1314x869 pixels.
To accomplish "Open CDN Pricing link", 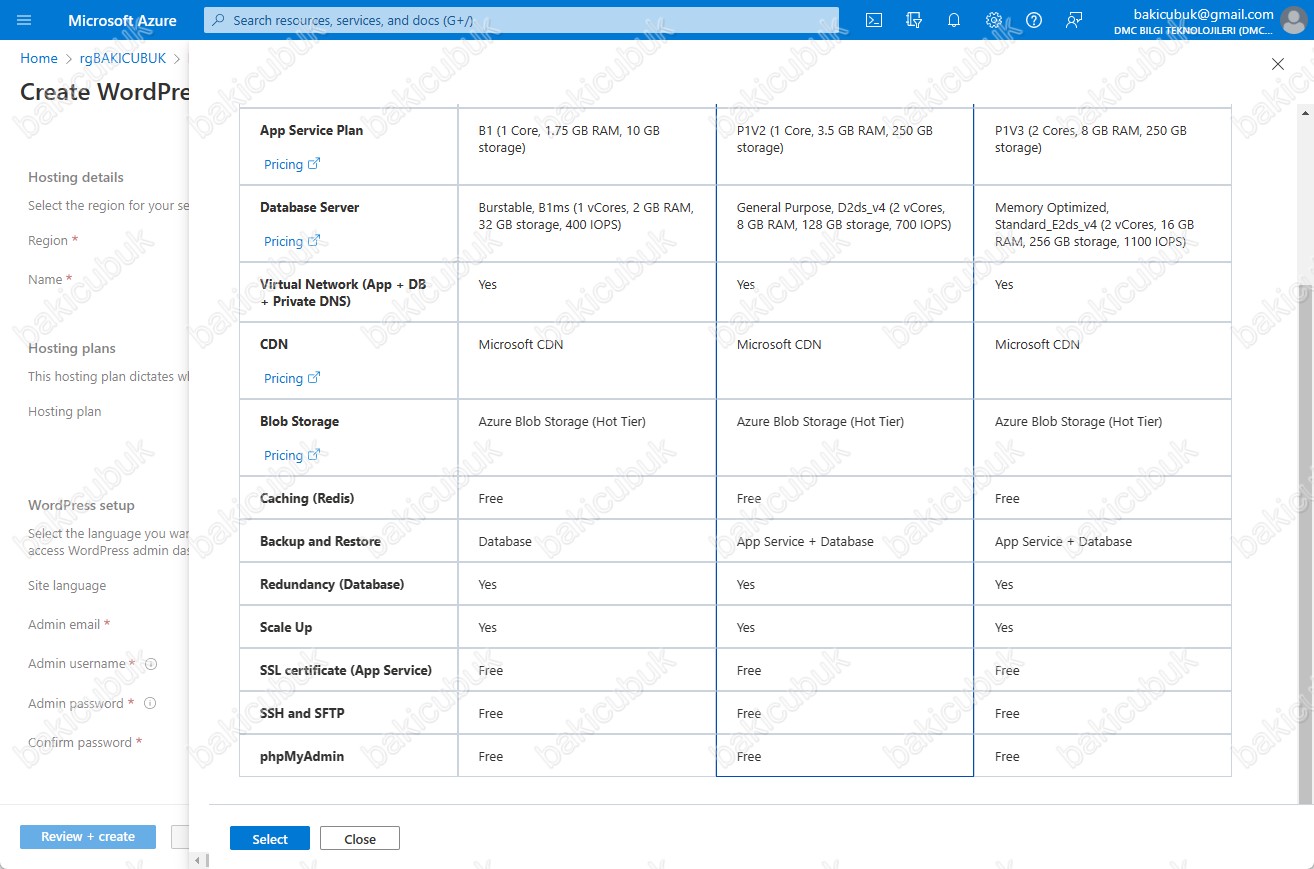I will click(x=292, y=378).
